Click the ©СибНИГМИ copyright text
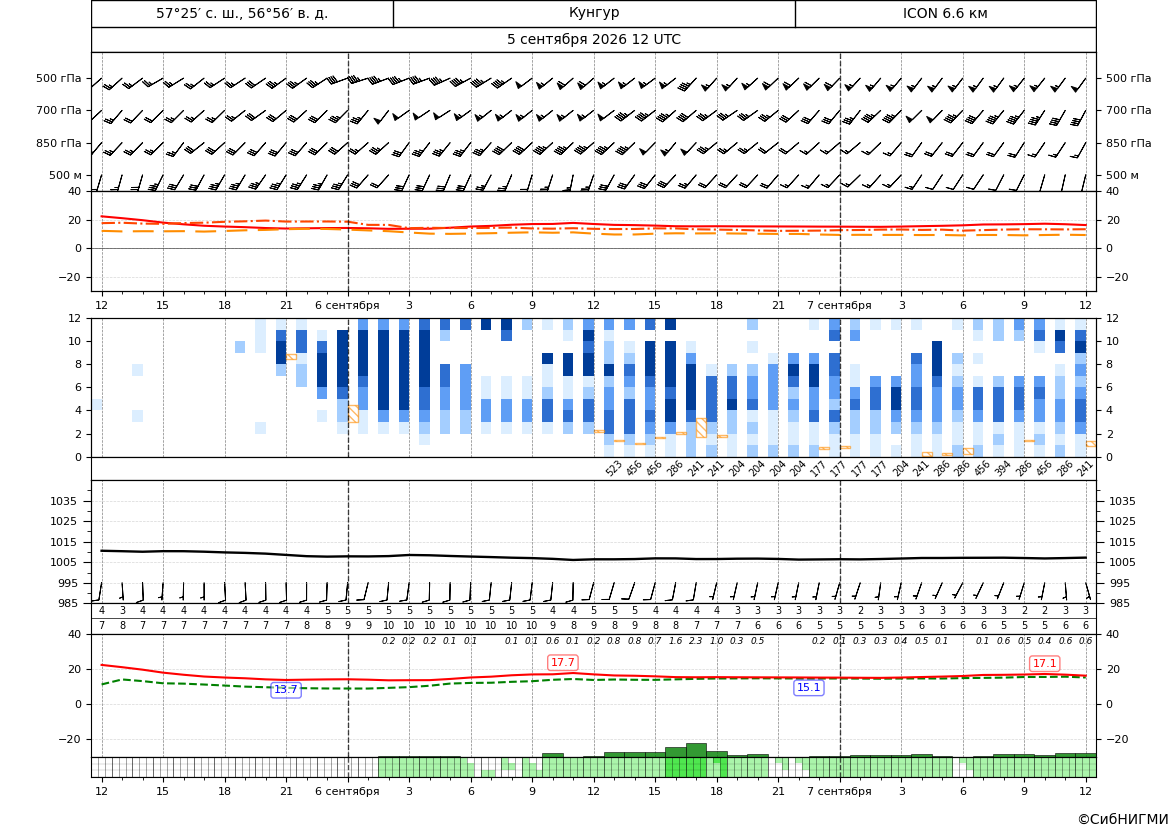The image size is (1169, 827). (1122, 819)
